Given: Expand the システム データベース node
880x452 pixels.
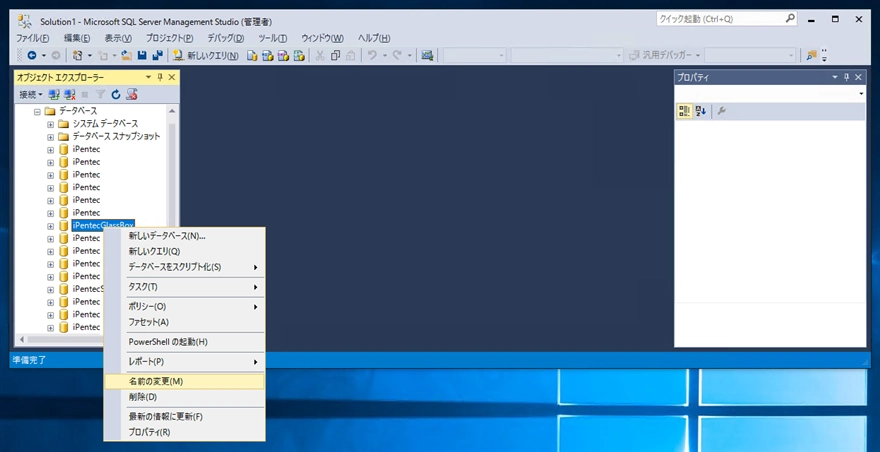Looking at the screenshot, I should click(51, 124).
